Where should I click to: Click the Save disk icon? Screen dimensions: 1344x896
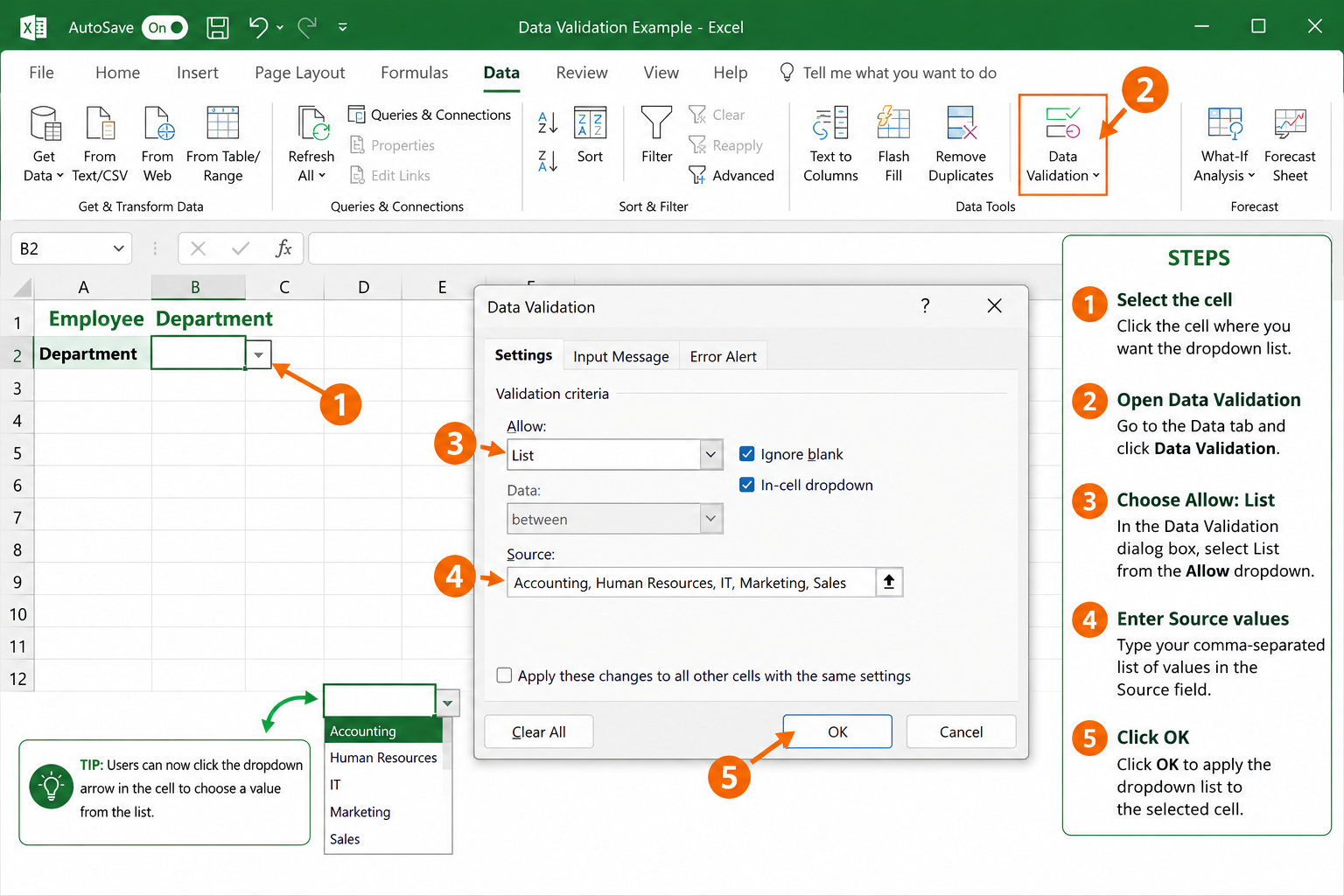[x=218, y=27]
